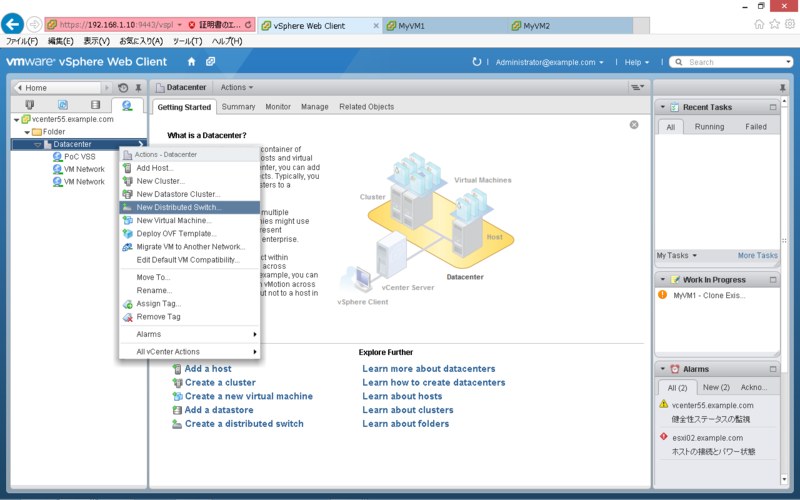Viewport: 800px width, 500px height.
Task: Click the MyVM1 clone warning icon
Action: pyautogui.click(x=663, y=294)
